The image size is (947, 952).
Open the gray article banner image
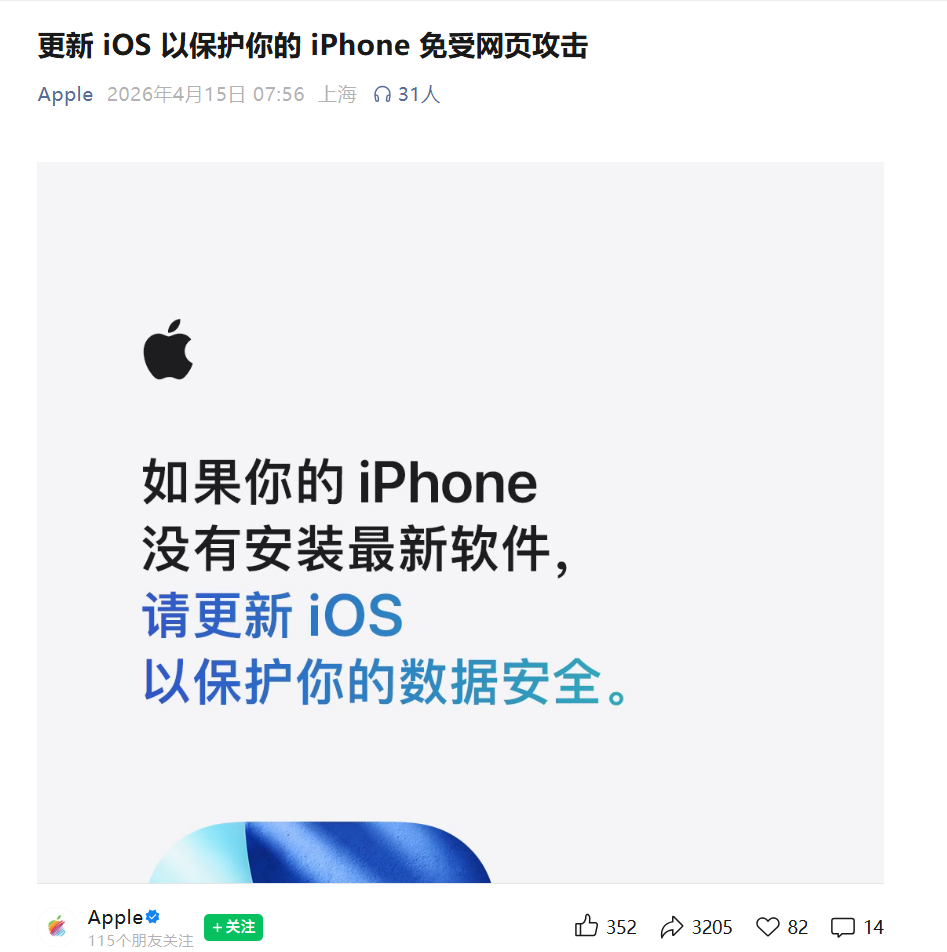coord(460,522)
